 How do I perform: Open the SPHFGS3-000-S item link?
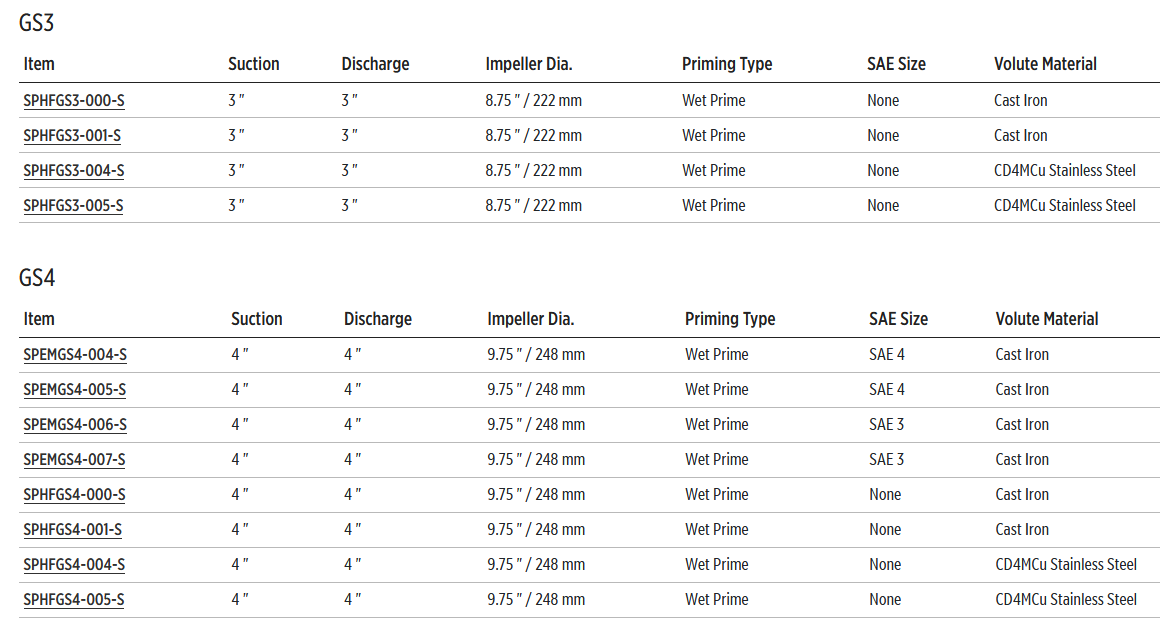pyautogui.click(x=73, y=101)
